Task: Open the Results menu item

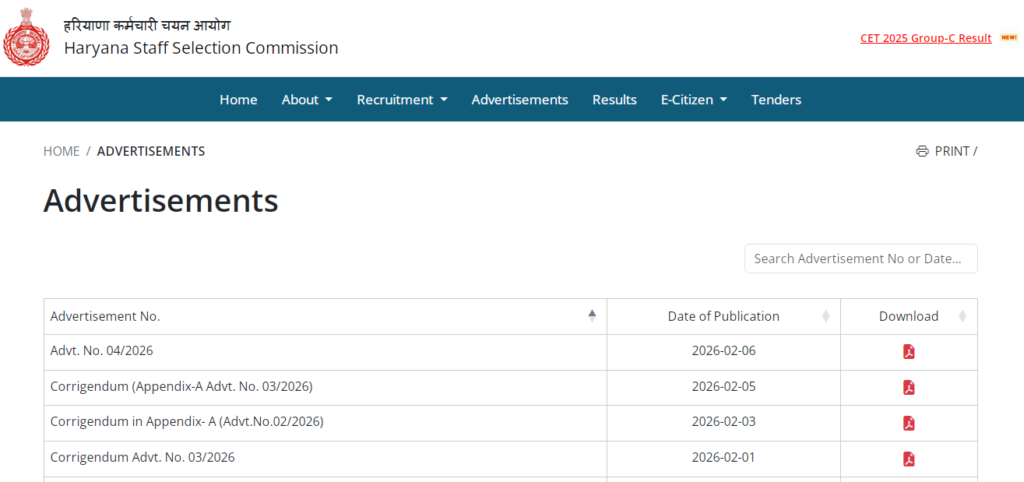Action: (x=614, y=100)
